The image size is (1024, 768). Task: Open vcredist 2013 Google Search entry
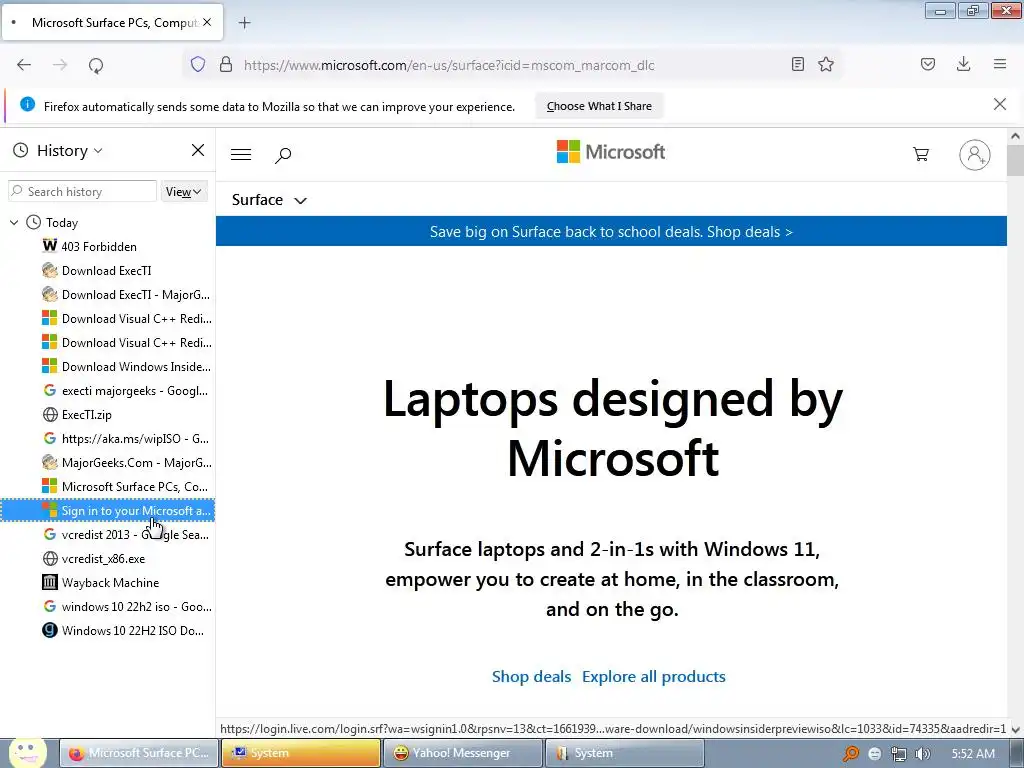[107, 535]
